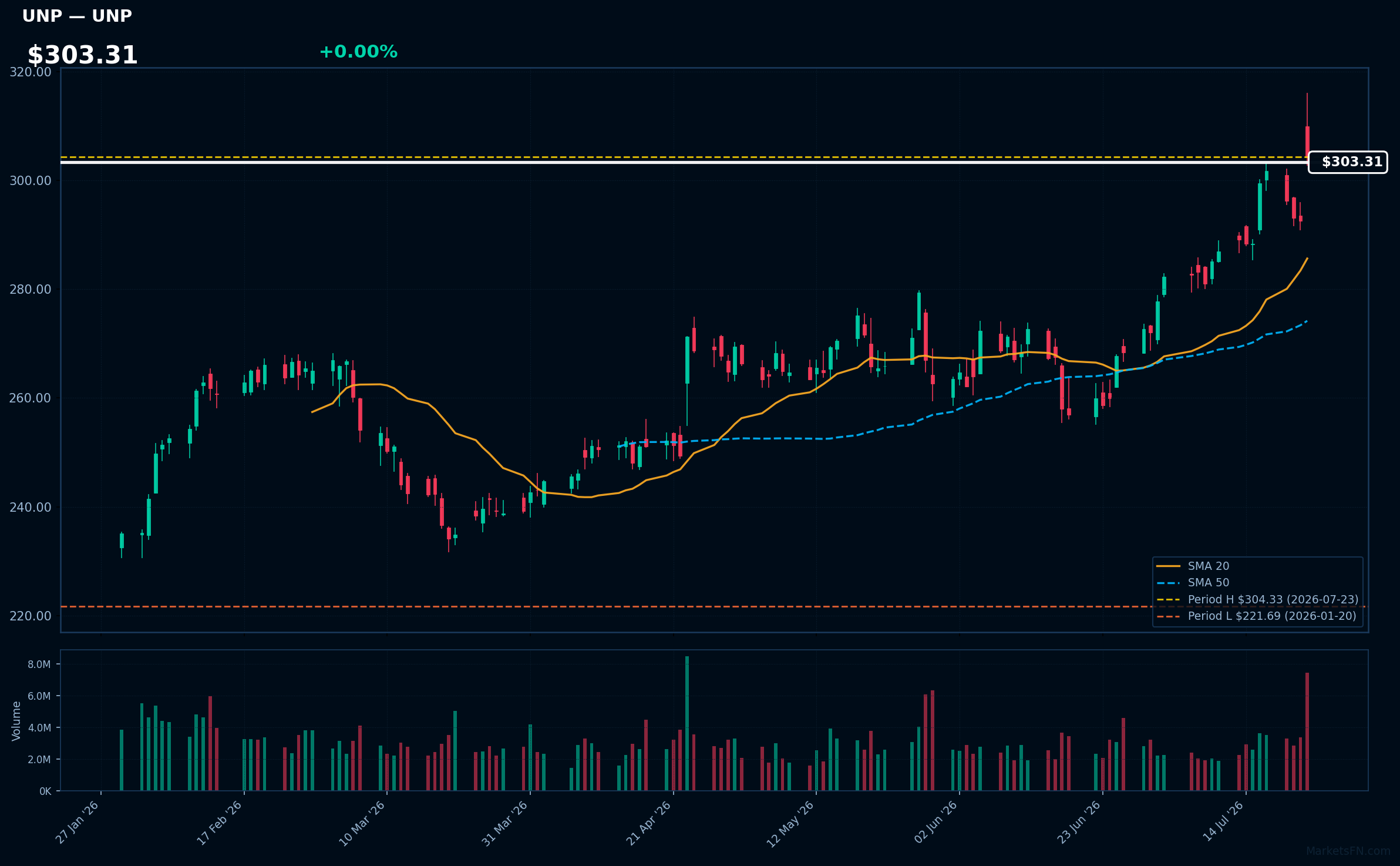Click the 10 Mar '26 date label
Image resolution: width=1400 pixels, height=866 pixels.
point(362,823)
